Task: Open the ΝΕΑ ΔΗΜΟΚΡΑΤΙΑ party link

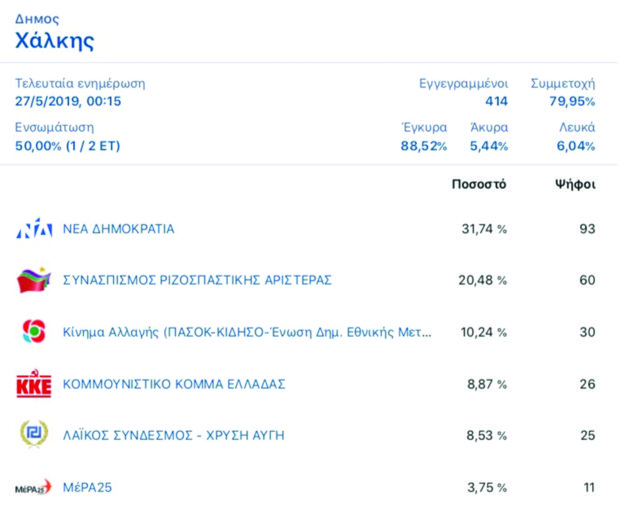Action: (x=118, y=229)
